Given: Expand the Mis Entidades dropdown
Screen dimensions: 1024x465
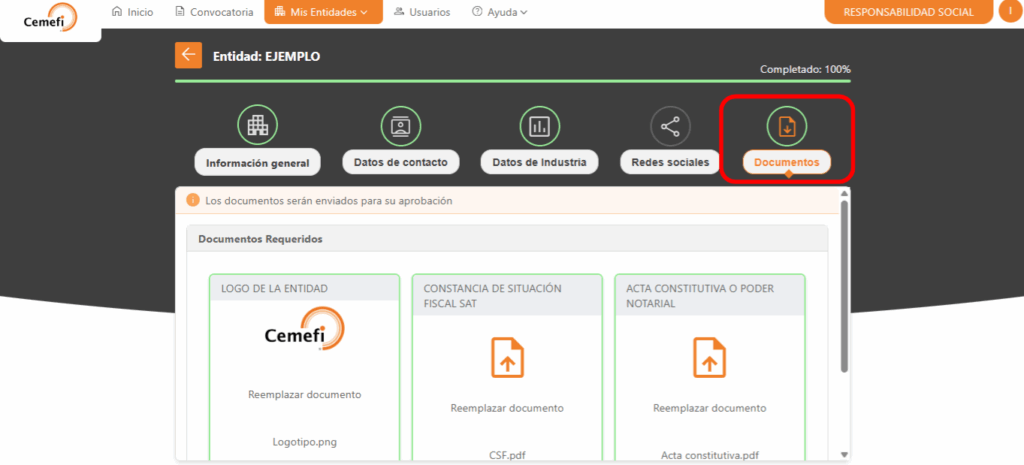Looking at the screenshot, I should [323, 12].
